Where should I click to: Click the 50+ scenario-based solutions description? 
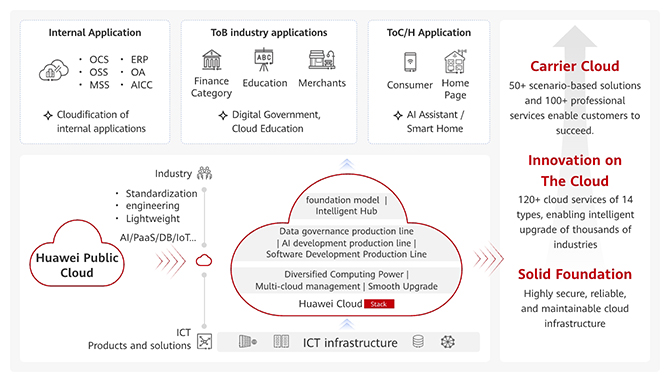pos(575,108)
